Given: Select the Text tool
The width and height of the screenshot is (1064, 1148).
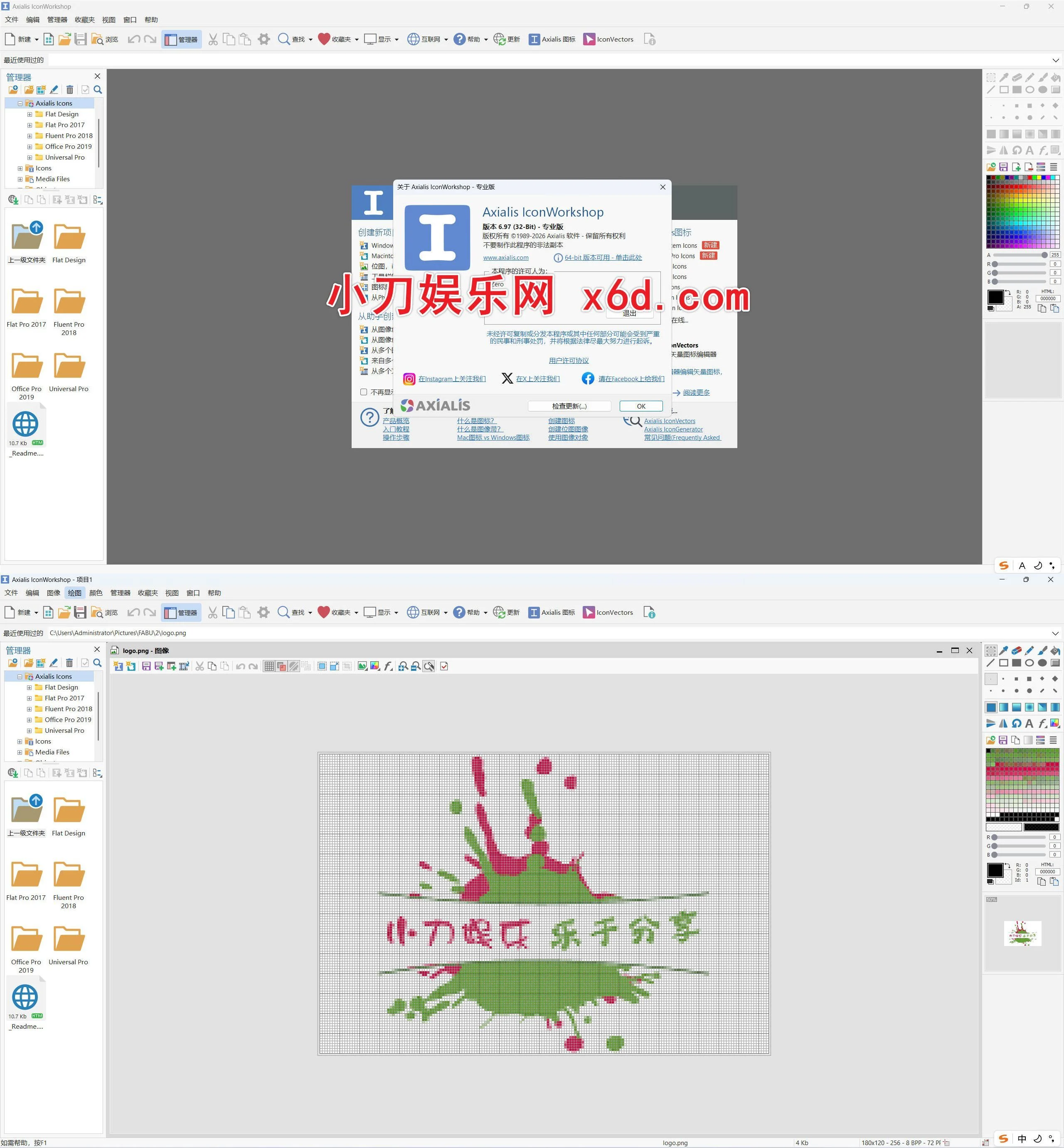Looking at the screenshot, I should [1030, 724].
